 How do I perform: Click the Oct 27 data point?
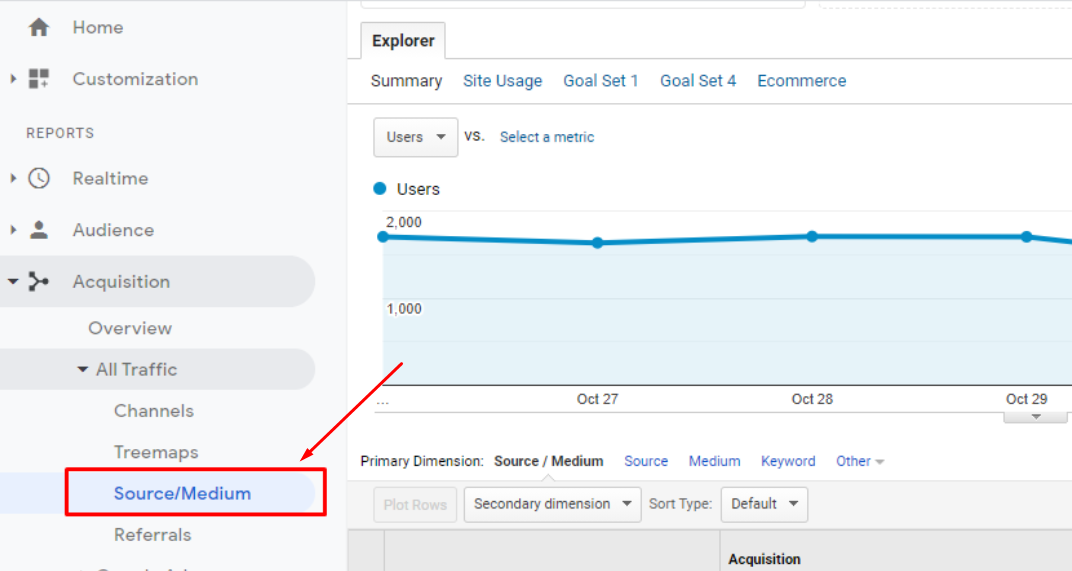(x=598, y=243)
